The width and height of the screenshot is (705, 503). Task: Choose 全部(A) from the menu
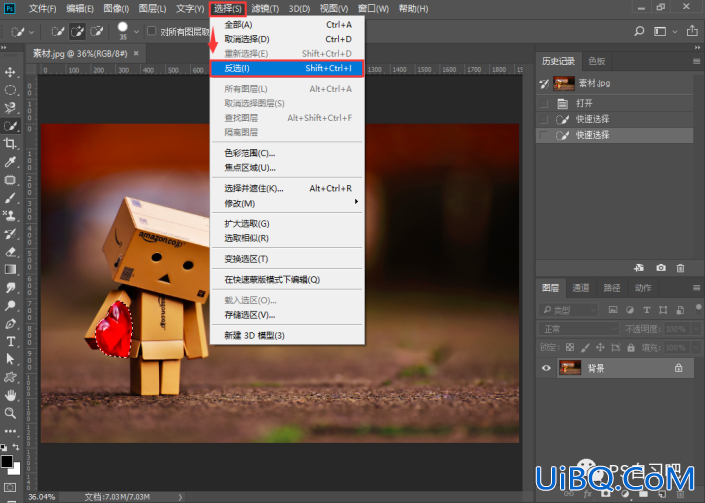click(287, 25)
